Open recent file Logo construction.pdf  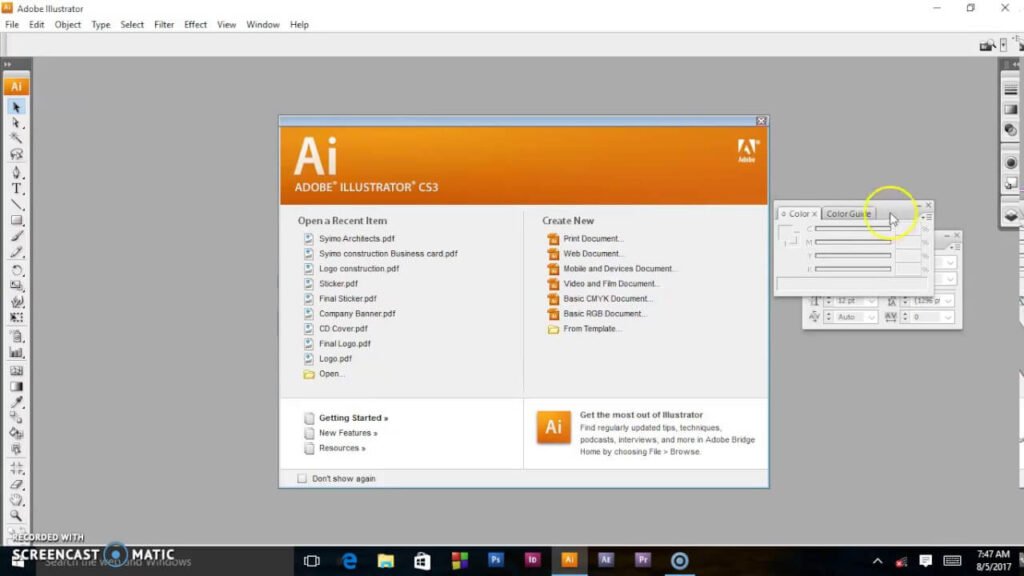coord(359,268)
